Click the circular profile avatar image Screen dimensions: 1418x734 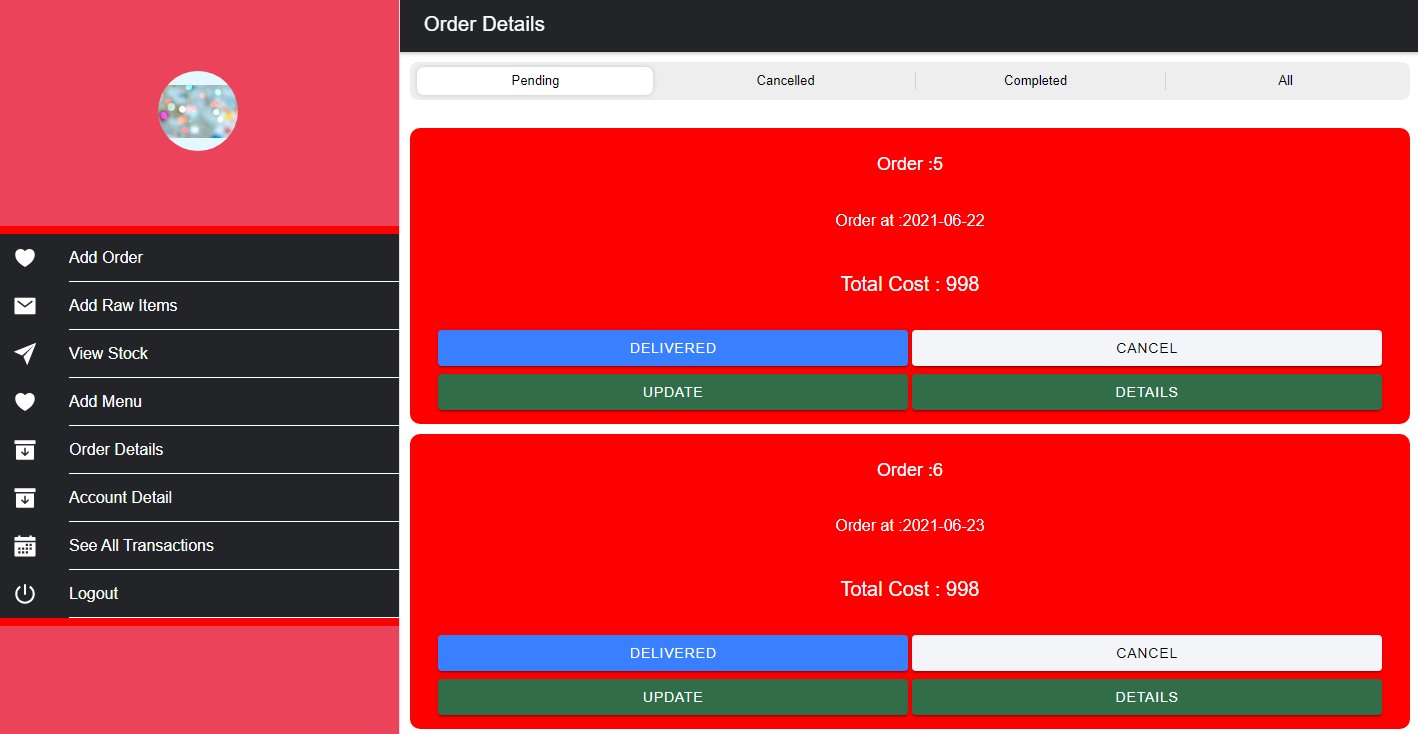(198, 111)
